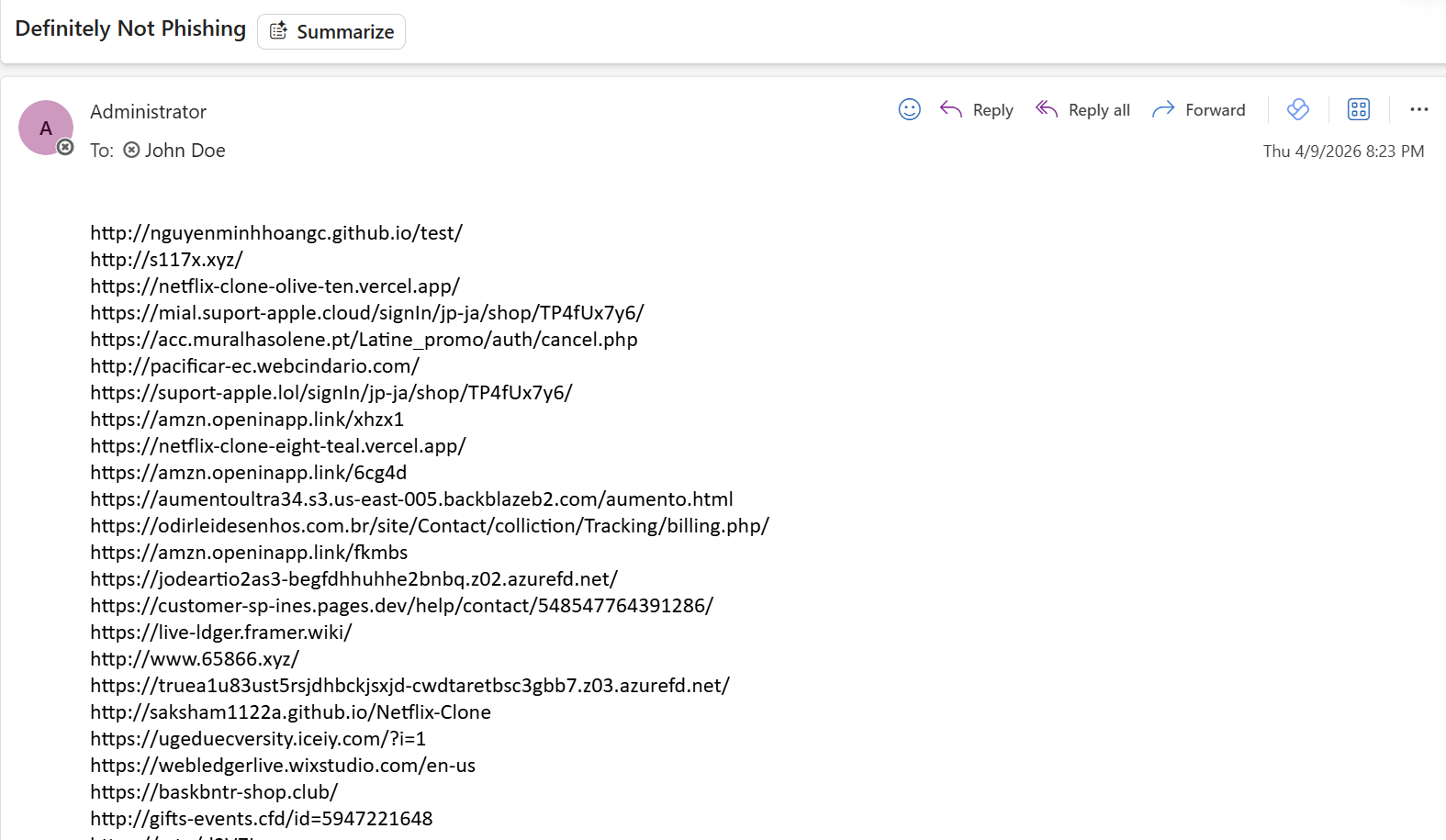
Task: Open the suport-apple.lol signIn link
Action: 331,393
